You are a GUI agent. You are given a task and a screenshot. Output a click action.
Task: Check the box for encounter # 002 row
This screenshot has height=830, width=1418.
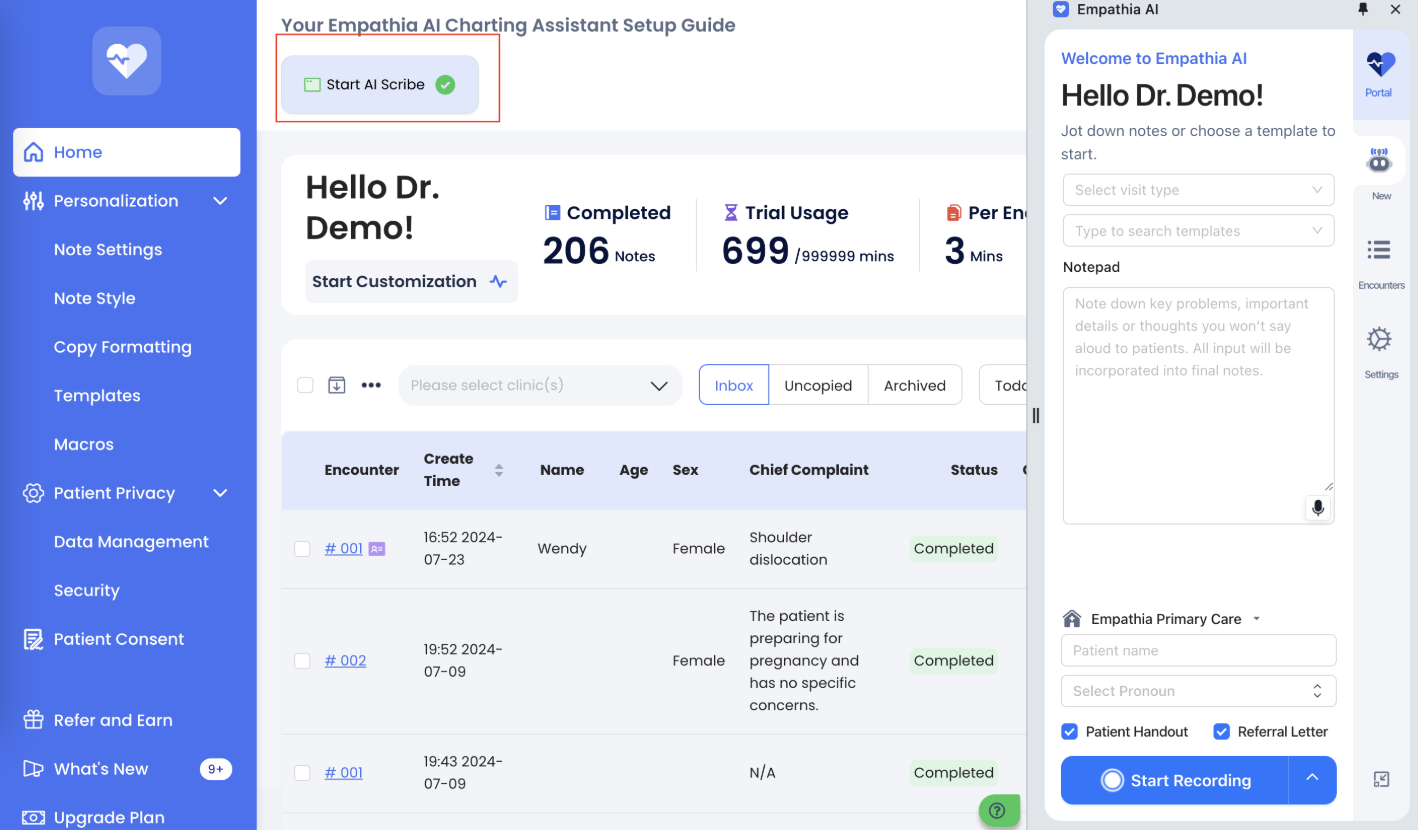pyautogui.click(x=302, y=661)
